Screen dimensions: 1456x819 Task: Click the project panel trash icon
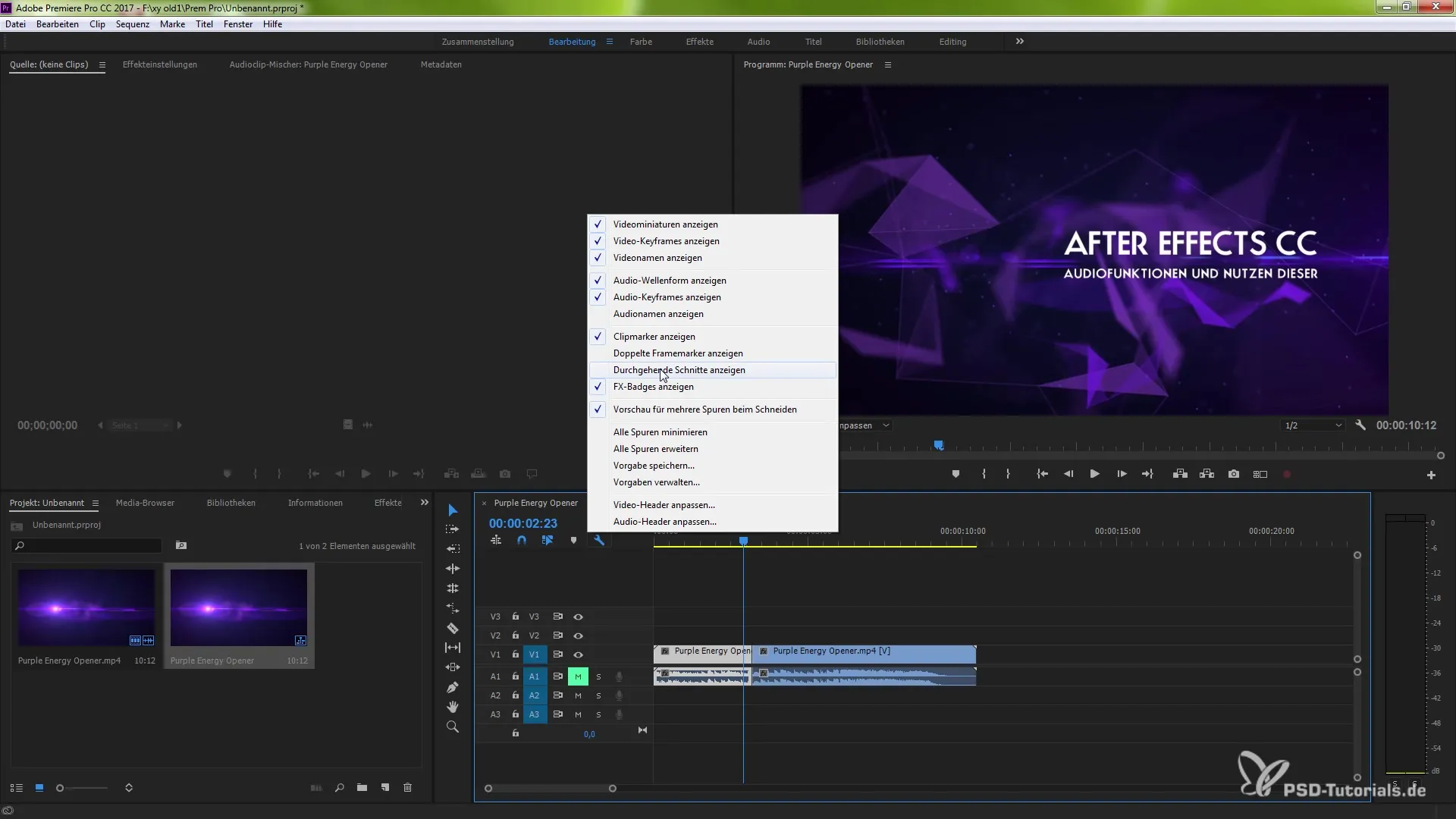407,788
